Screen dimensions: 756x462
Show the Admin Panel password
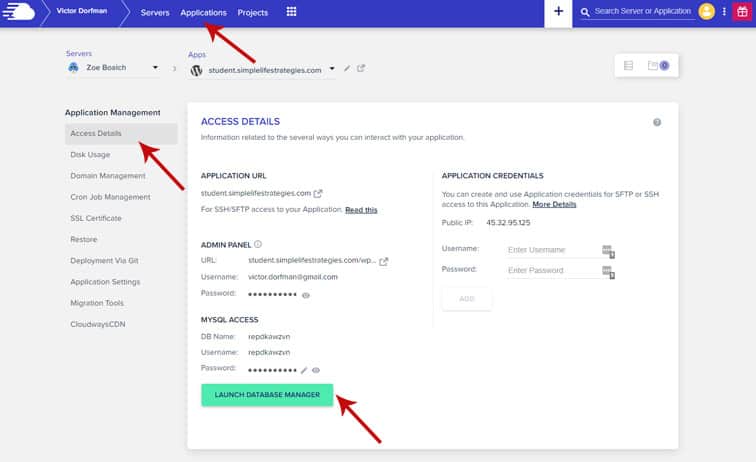point(306,295)
